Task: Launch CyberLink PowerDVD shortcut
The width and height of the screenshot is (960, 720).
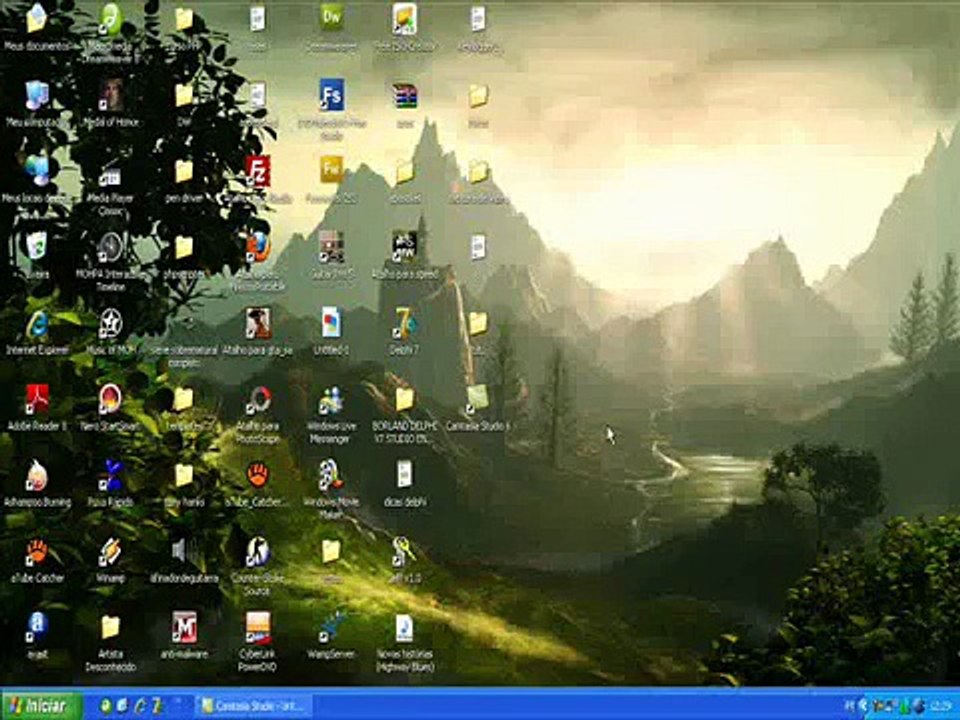Action: [x=258, y=627]
